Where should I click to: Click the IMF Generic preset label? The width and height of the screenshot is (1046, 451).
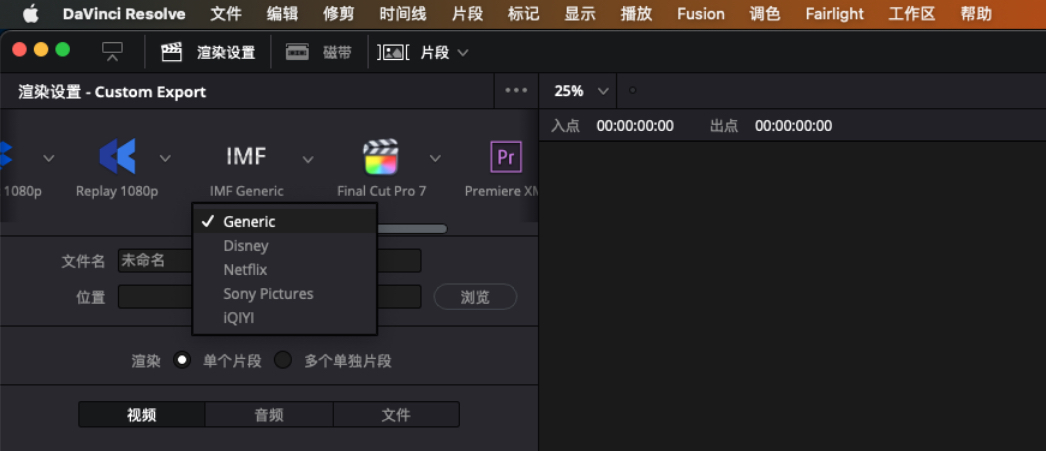(247, 191)
